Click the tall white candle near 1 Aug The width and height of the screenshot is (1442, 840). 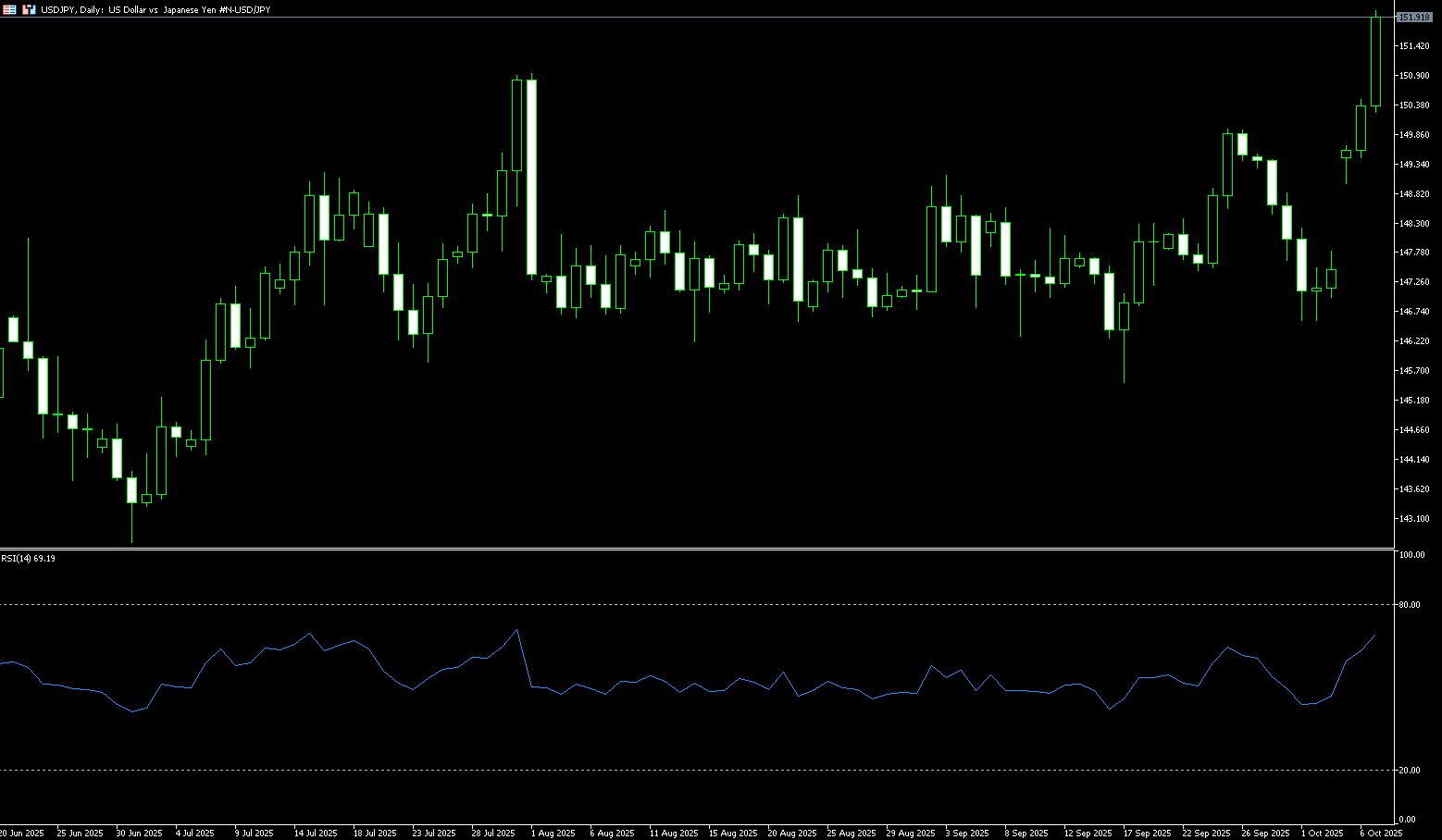tap(531, 176)
